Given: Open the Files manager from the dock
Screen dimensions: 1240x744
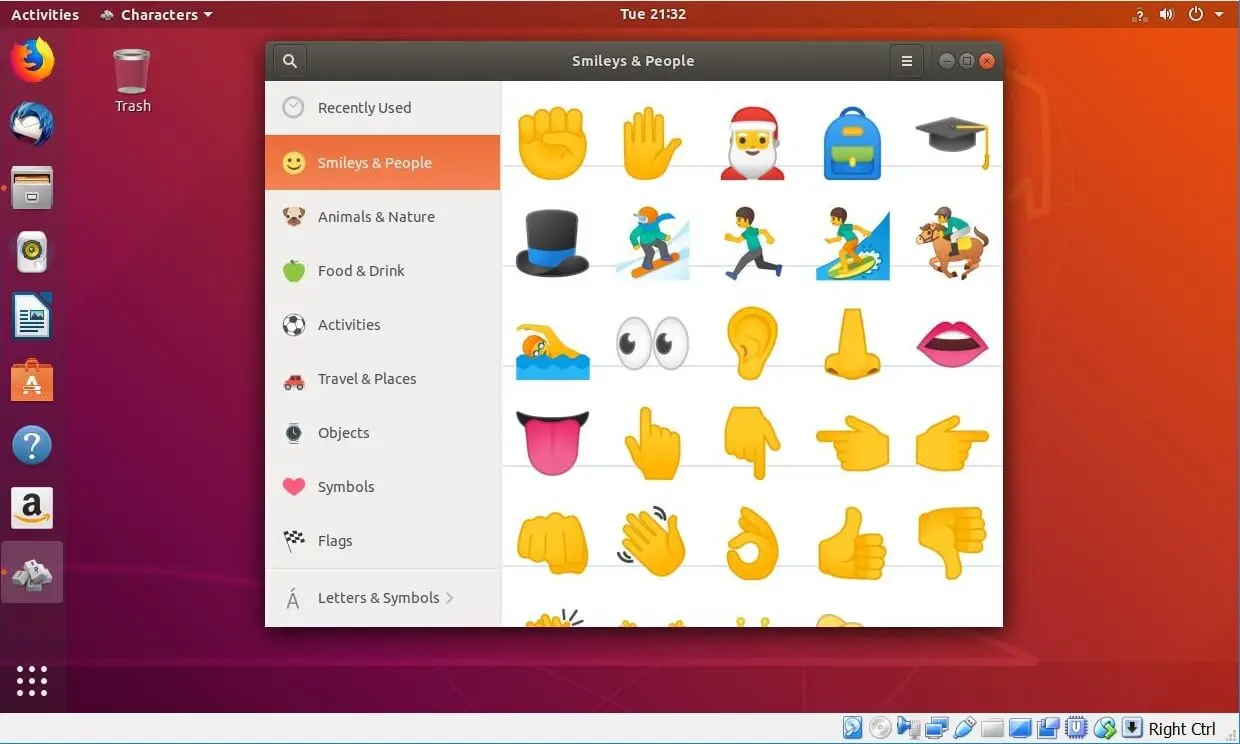Looking at the screenshot, I should coord(32,188).
